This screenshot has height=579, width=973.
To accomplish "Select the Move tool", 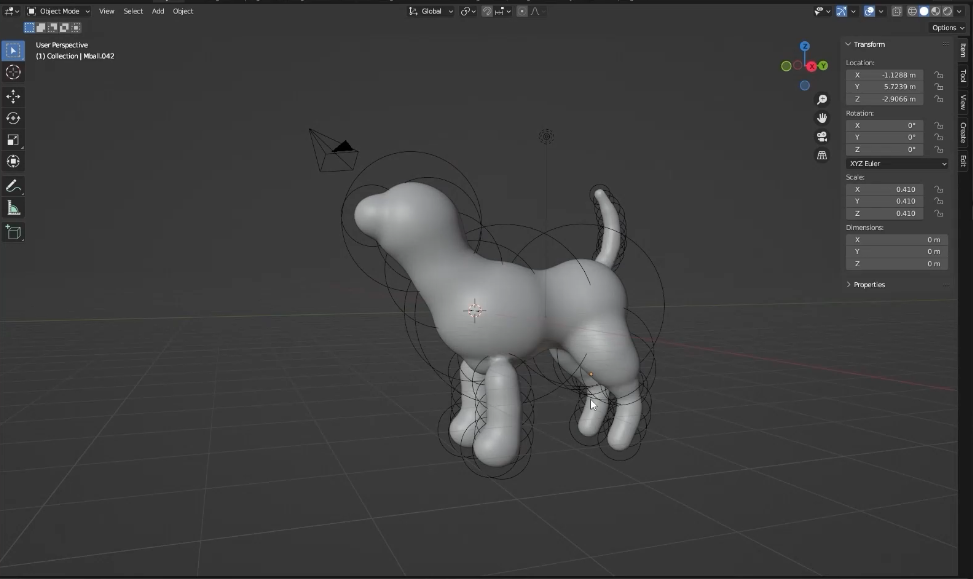I will pyautogui.click(x=13, y=96).
